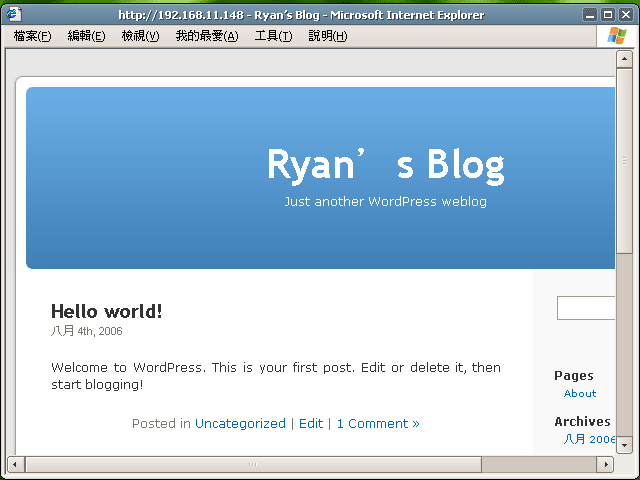Open the Uncategorized category link

point(240,424)
